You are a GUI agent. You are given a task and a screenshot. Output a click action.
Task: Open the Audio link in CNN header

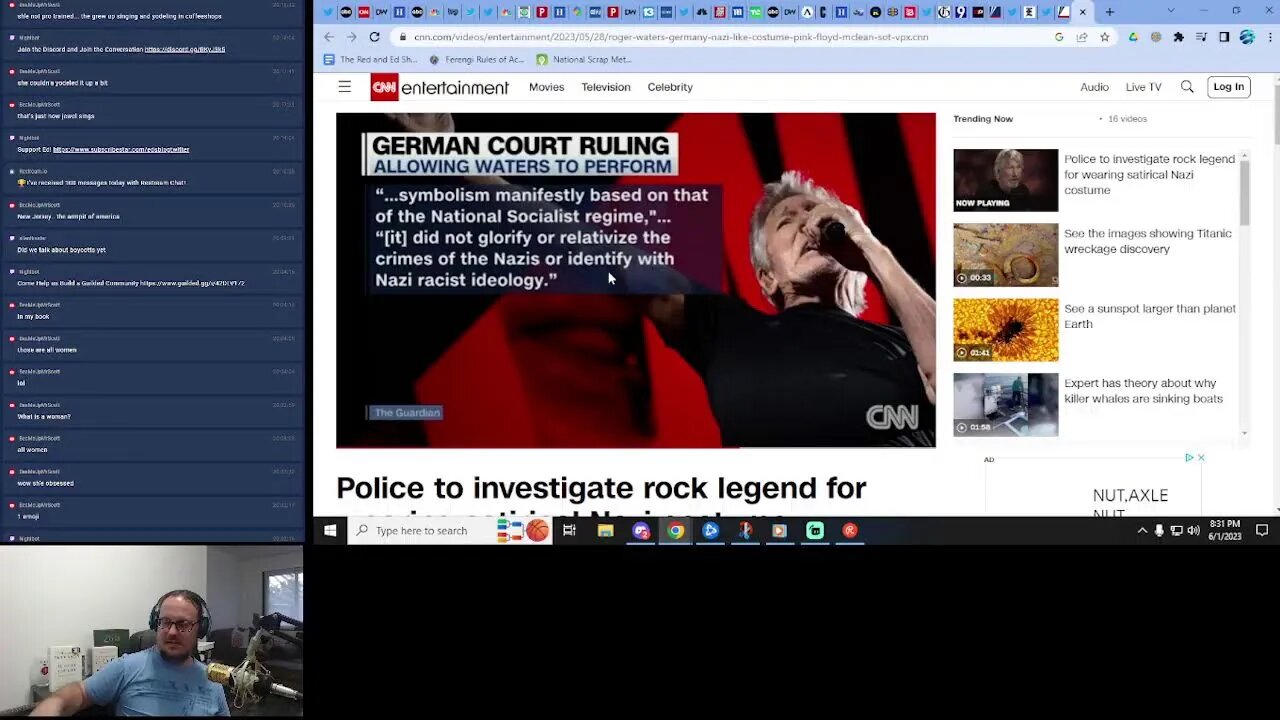(x=1094, y=87)
